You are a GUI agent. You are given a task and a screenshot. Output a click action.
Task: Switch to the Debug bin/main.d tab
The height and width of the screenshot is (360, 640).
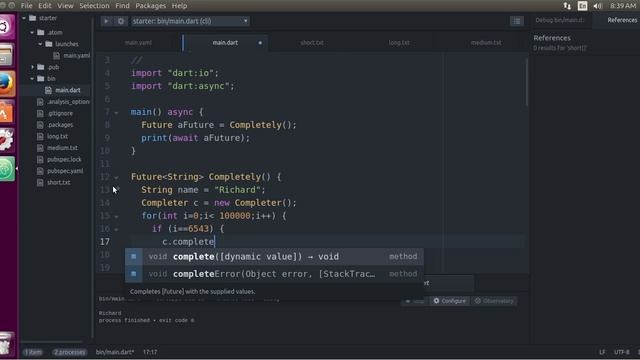560,20
